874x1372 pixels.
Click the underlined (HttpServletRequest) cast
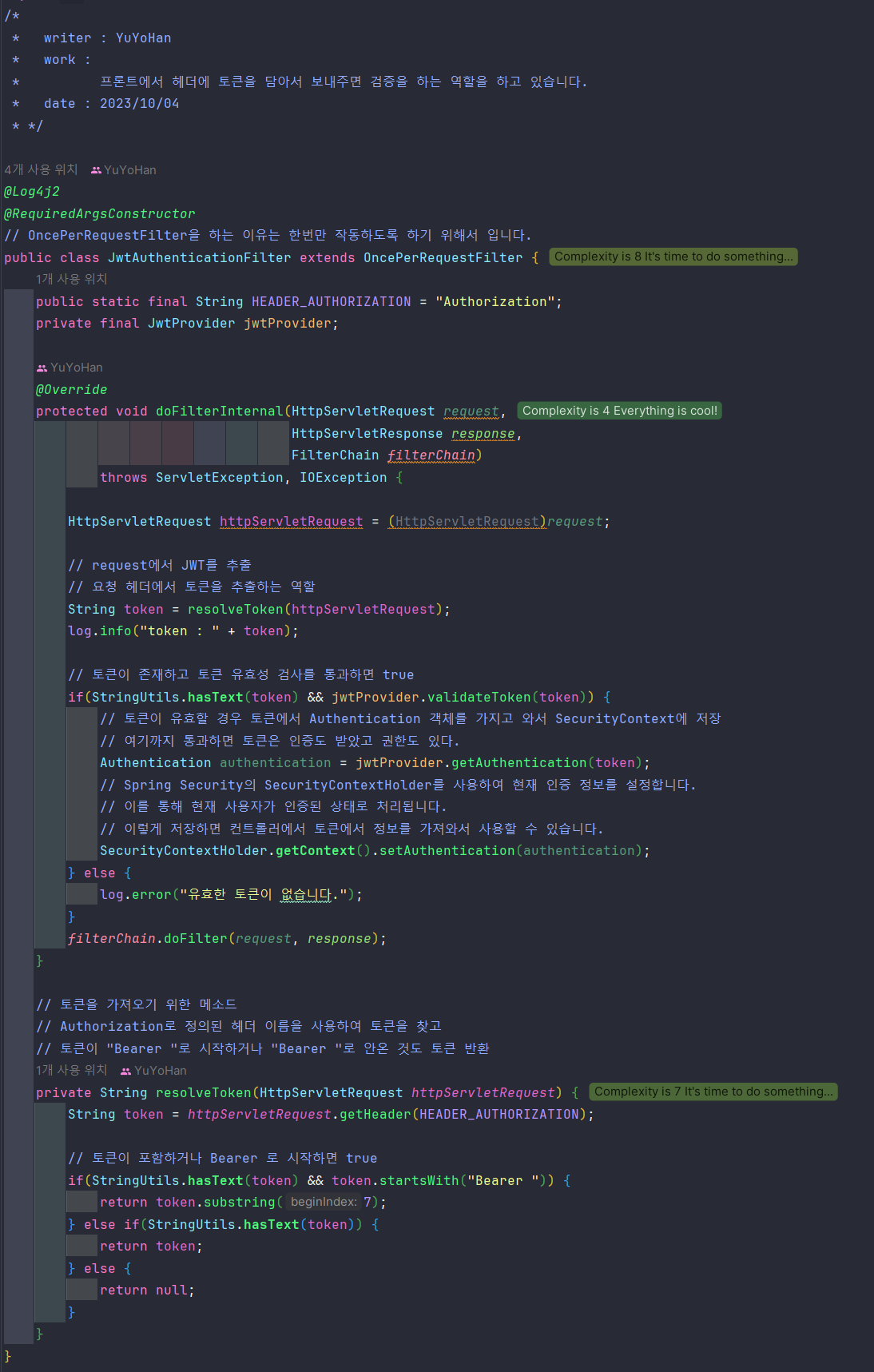pyautogui.click(x=467, y=522)
